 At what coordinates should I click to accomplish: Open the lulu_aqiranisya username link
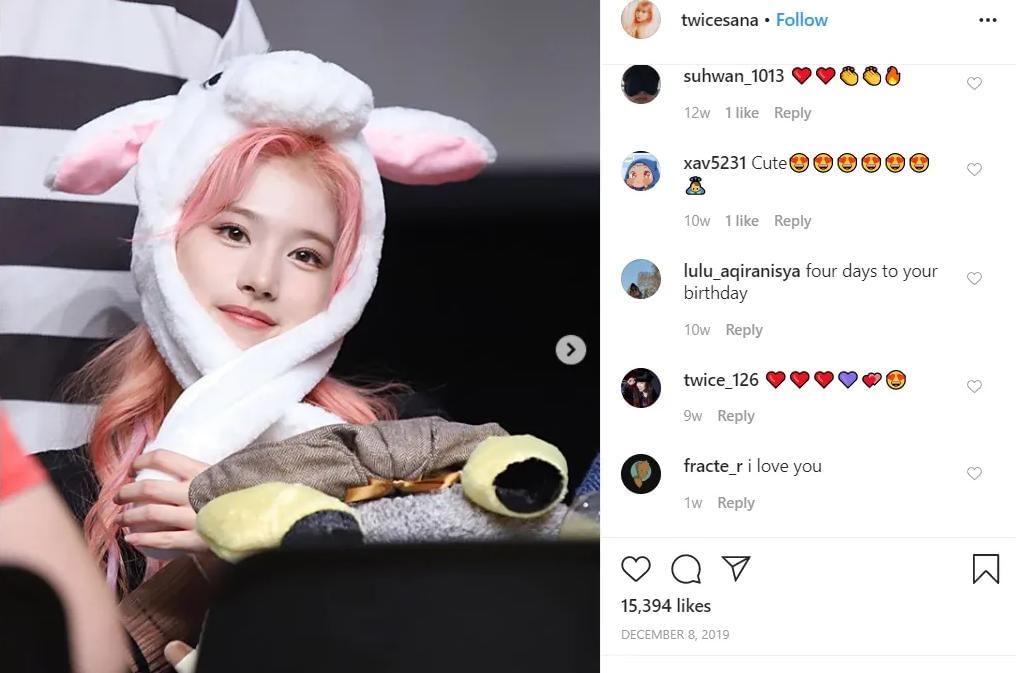(x=741, y=271)
